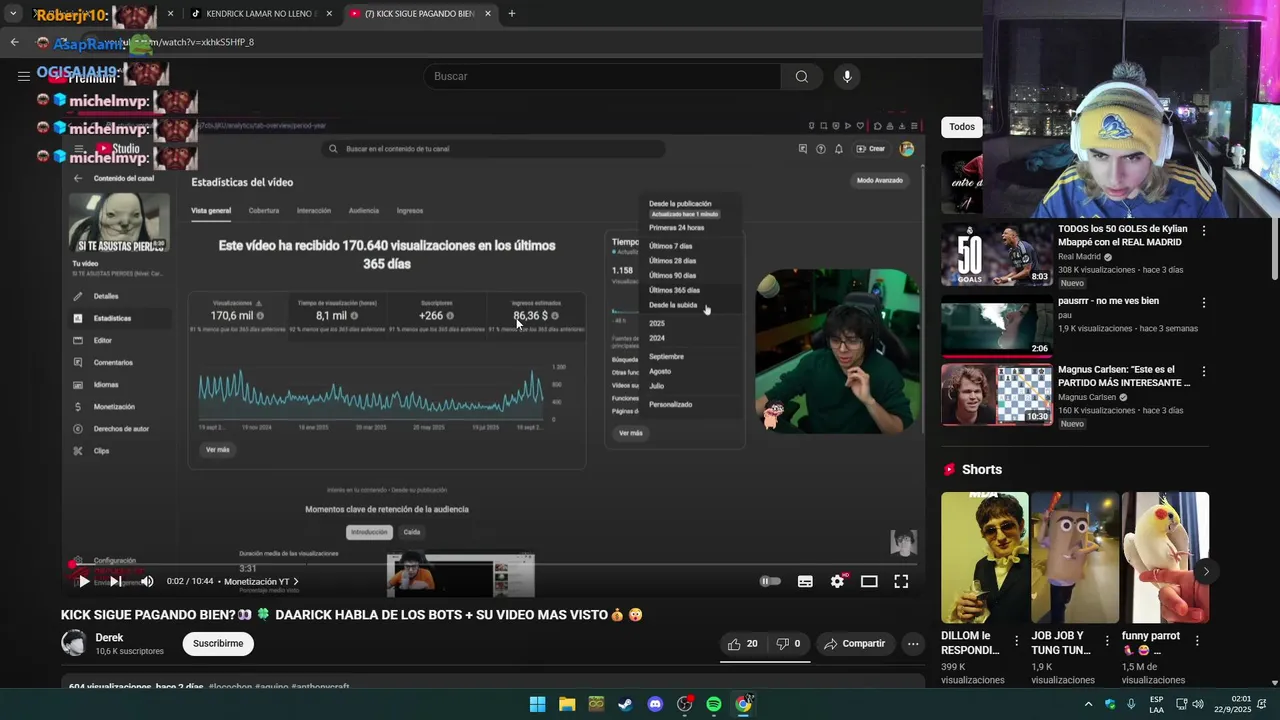Open the Real Madrid channel link

tap(1079, 257)
